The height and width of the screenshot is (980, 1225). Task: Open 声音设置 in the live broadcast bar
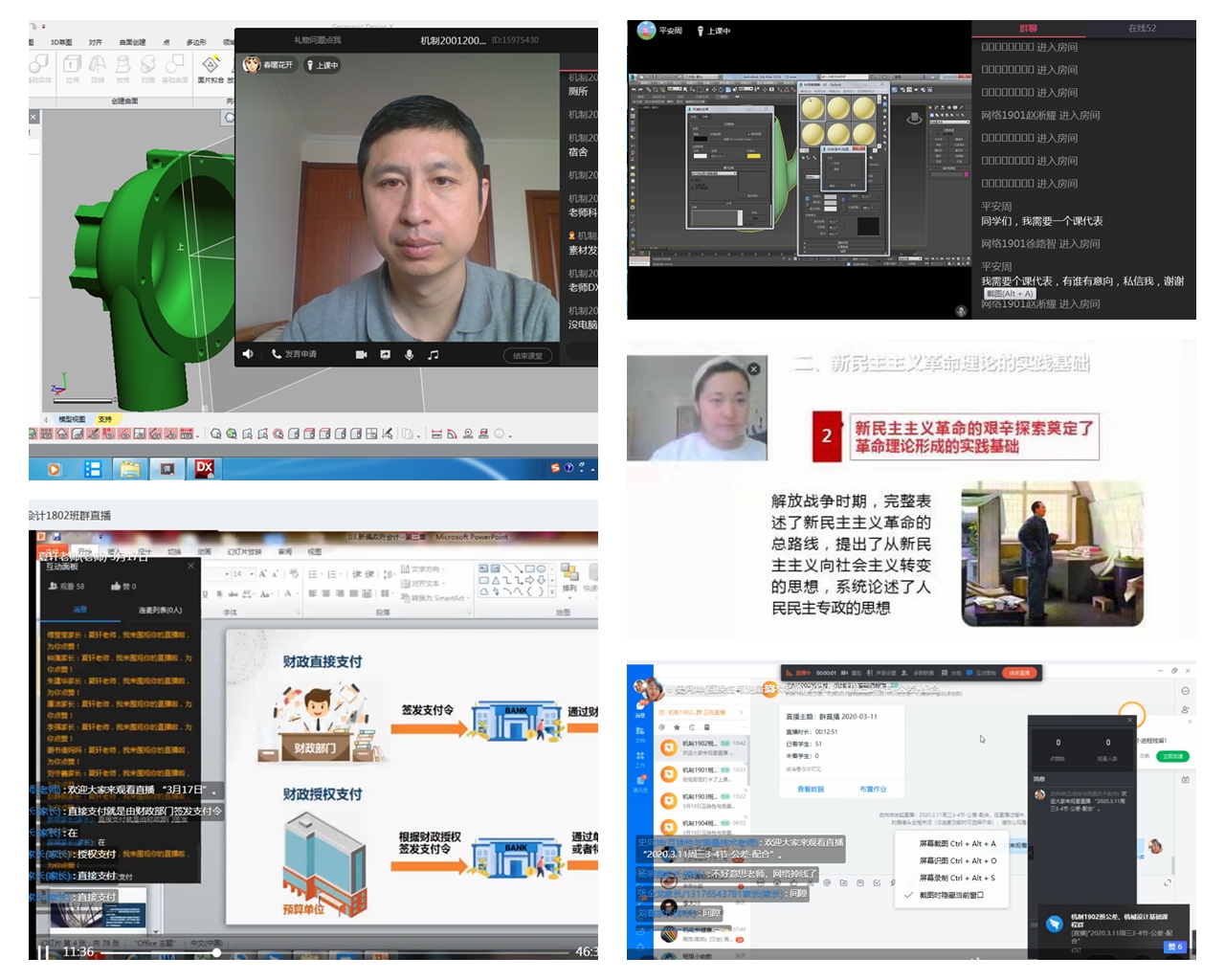point(880,673)
